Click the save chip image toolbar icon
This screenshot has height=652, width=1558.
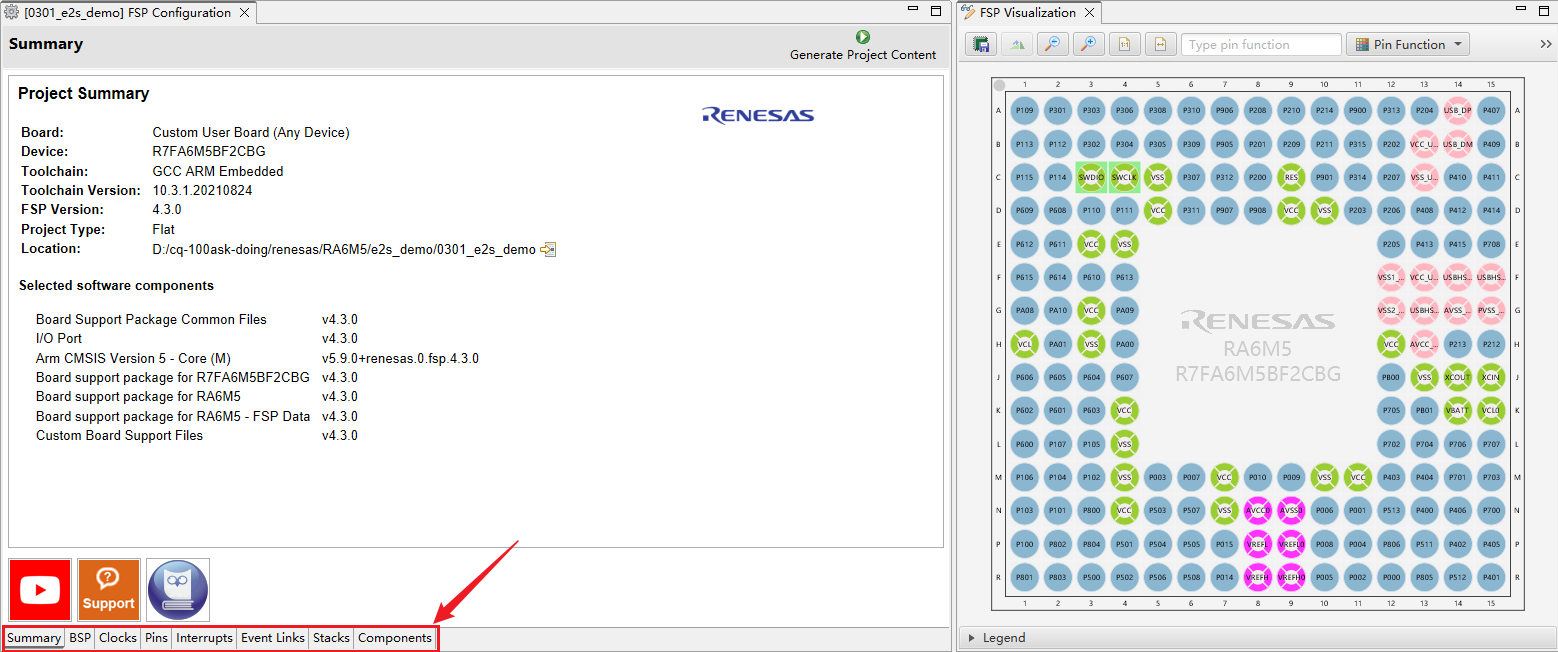[x=981, y=44]
